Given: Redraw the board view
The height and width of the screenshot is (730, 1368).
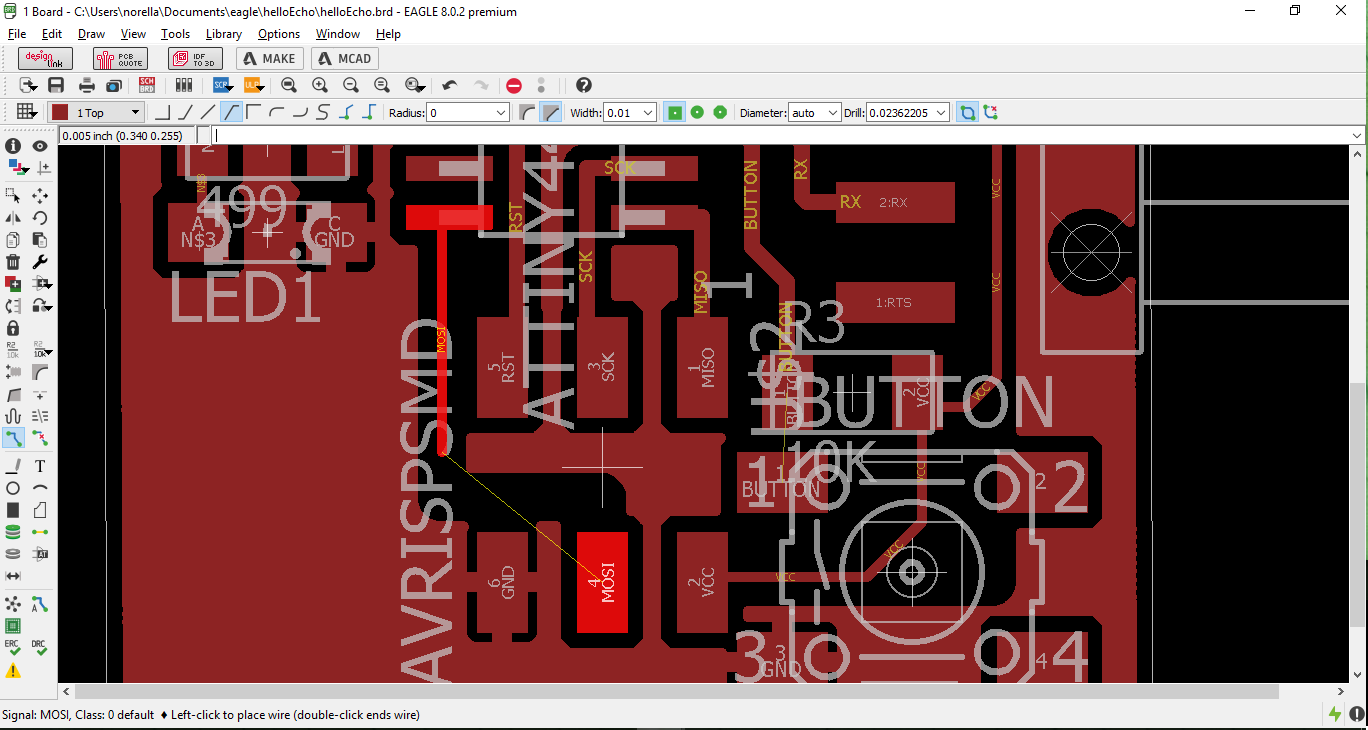Looking at the screenshot, I should coord(382,86).
